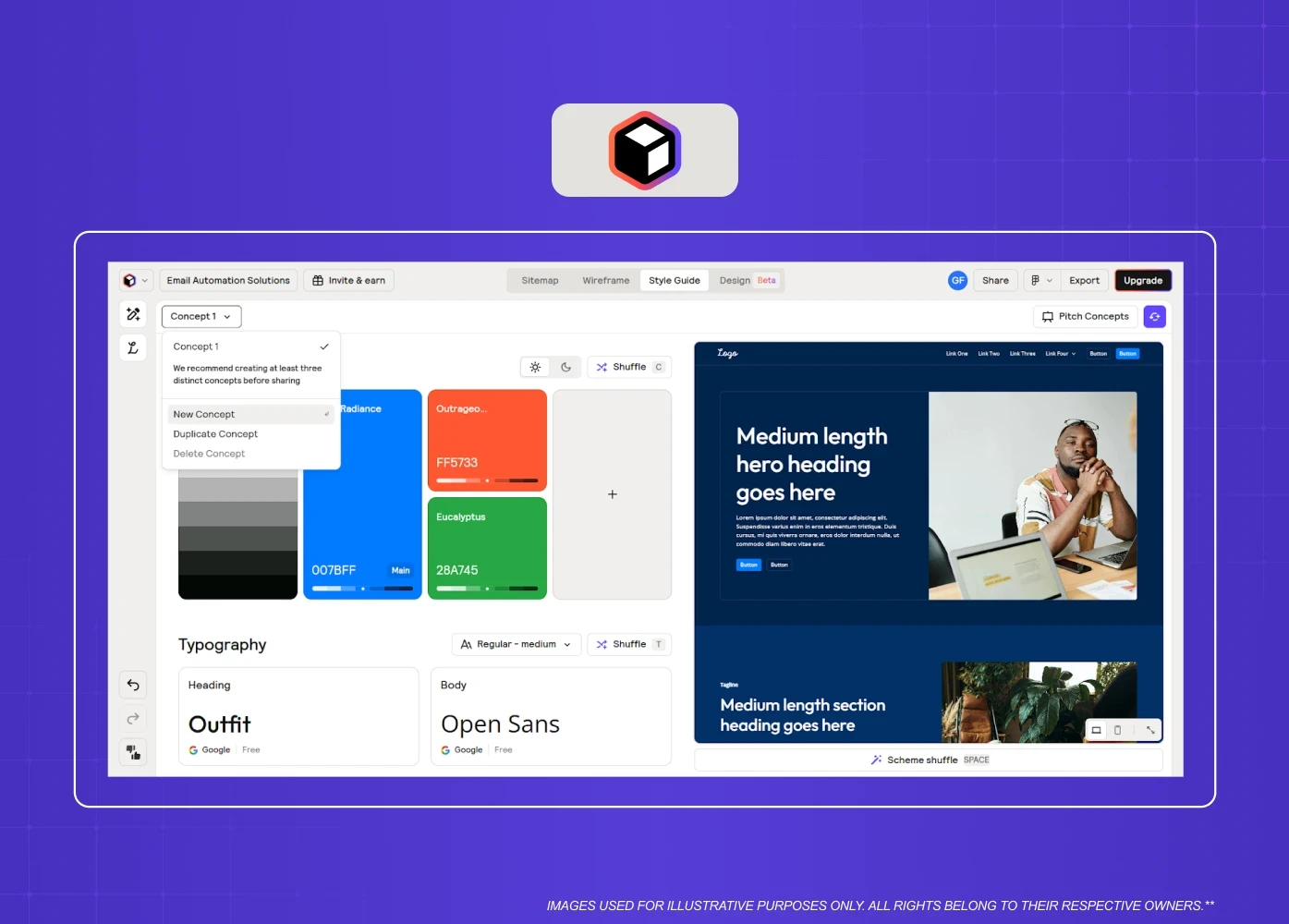The image size is (1289, 924).
Task: Select the Eucalyptus 28A745 green color card
Action: (487, 548)
